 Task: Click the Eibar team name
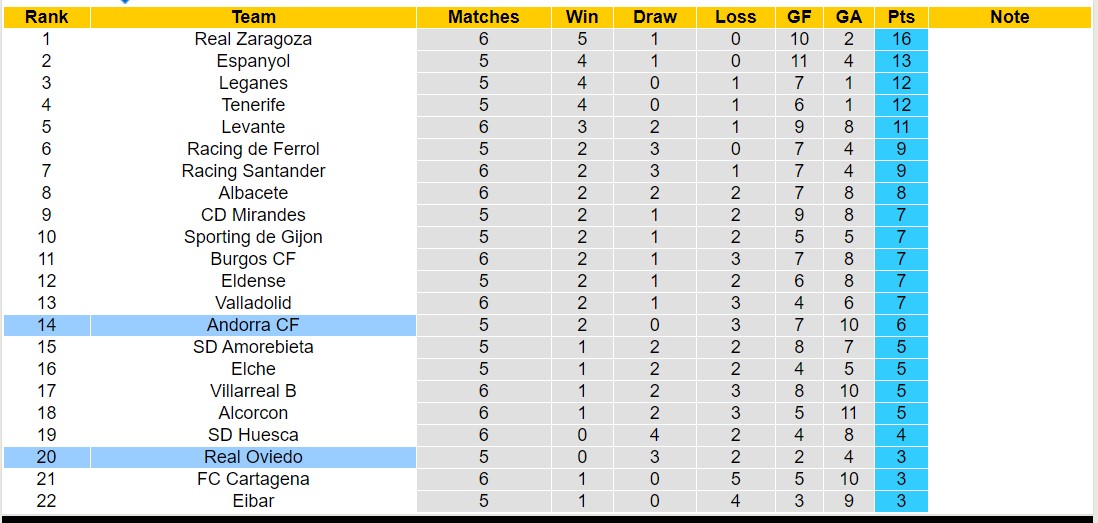click(x=253, y=501)
